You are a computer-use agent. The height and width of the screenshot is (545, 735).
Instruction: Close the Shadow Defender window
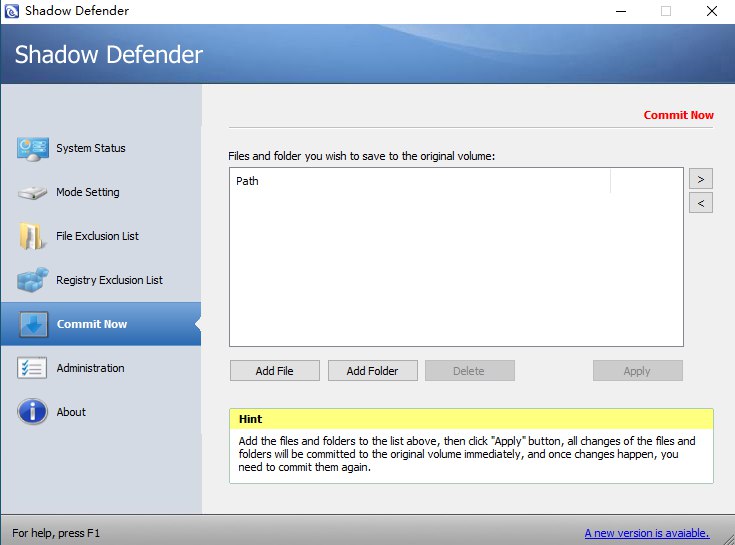click(x=712, y=11)
